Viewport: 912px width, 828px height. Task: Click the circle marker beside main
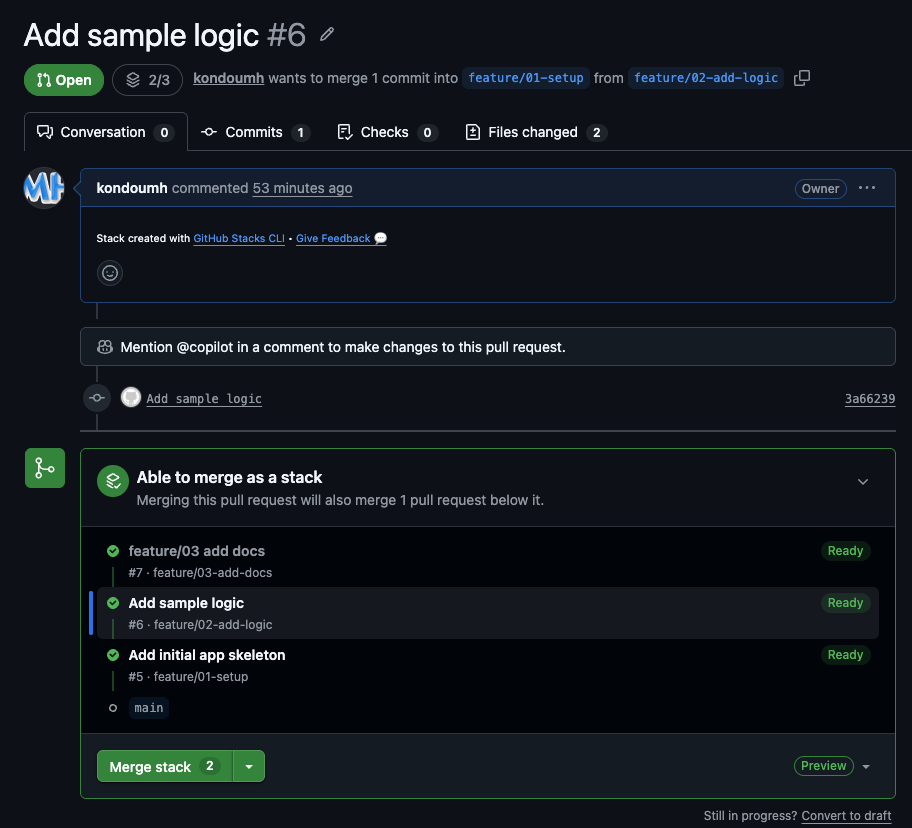point(113,708)
